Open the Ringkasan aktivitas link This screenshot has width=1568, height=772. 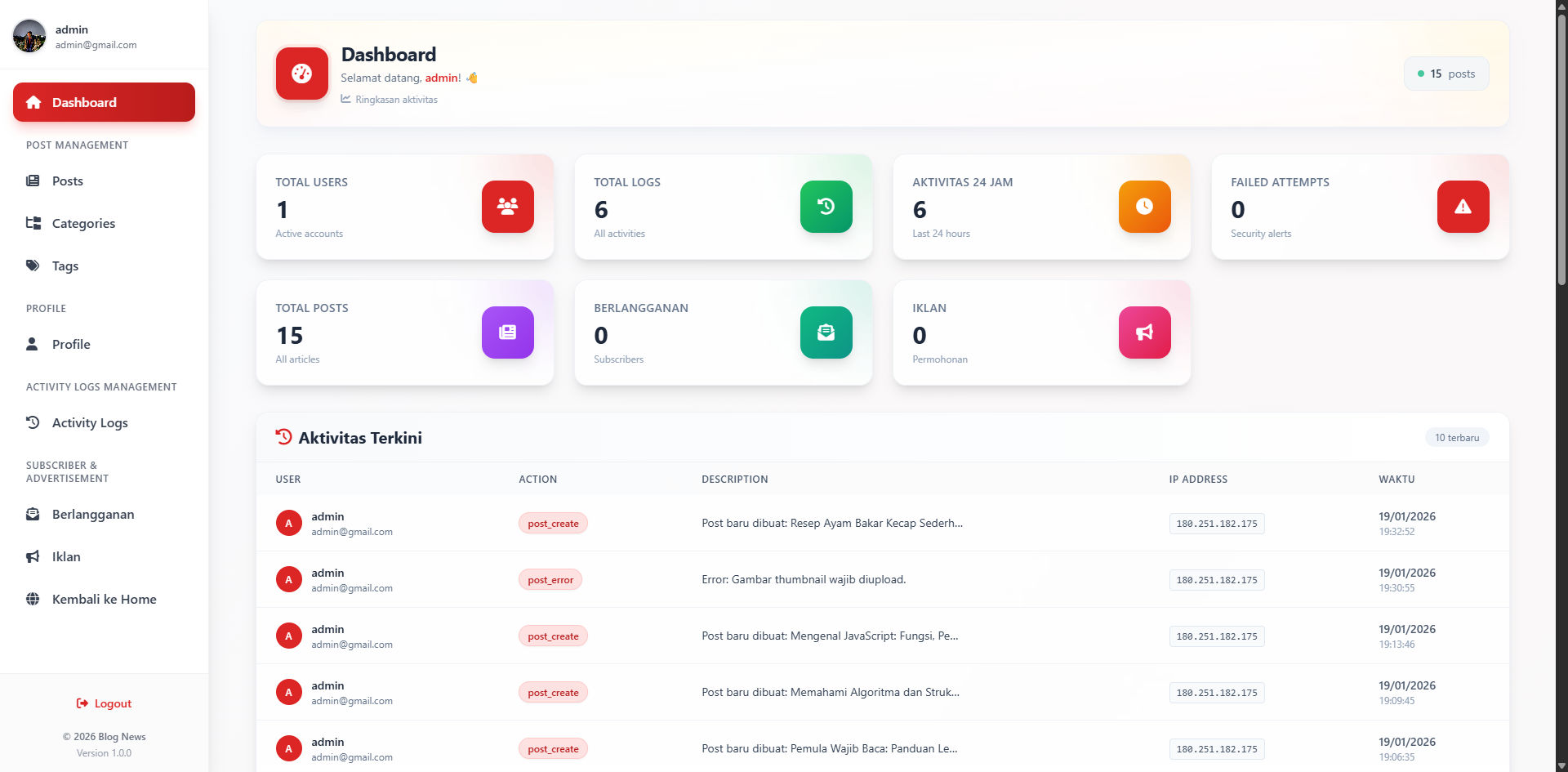pos(390,100)
